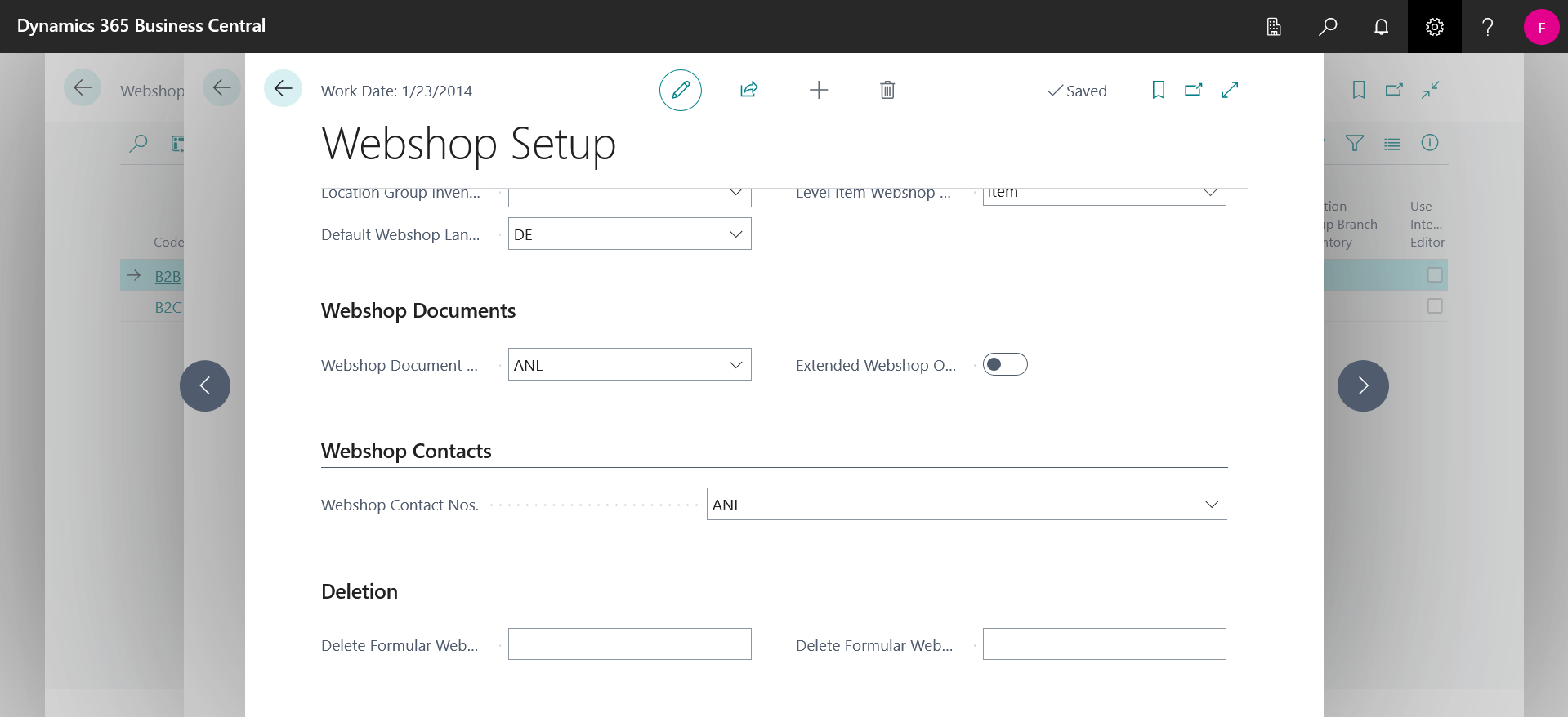Screen dimensions: 1568x717
Task: Collapse the Deletion section heading
Action: (x=360, y=591)
